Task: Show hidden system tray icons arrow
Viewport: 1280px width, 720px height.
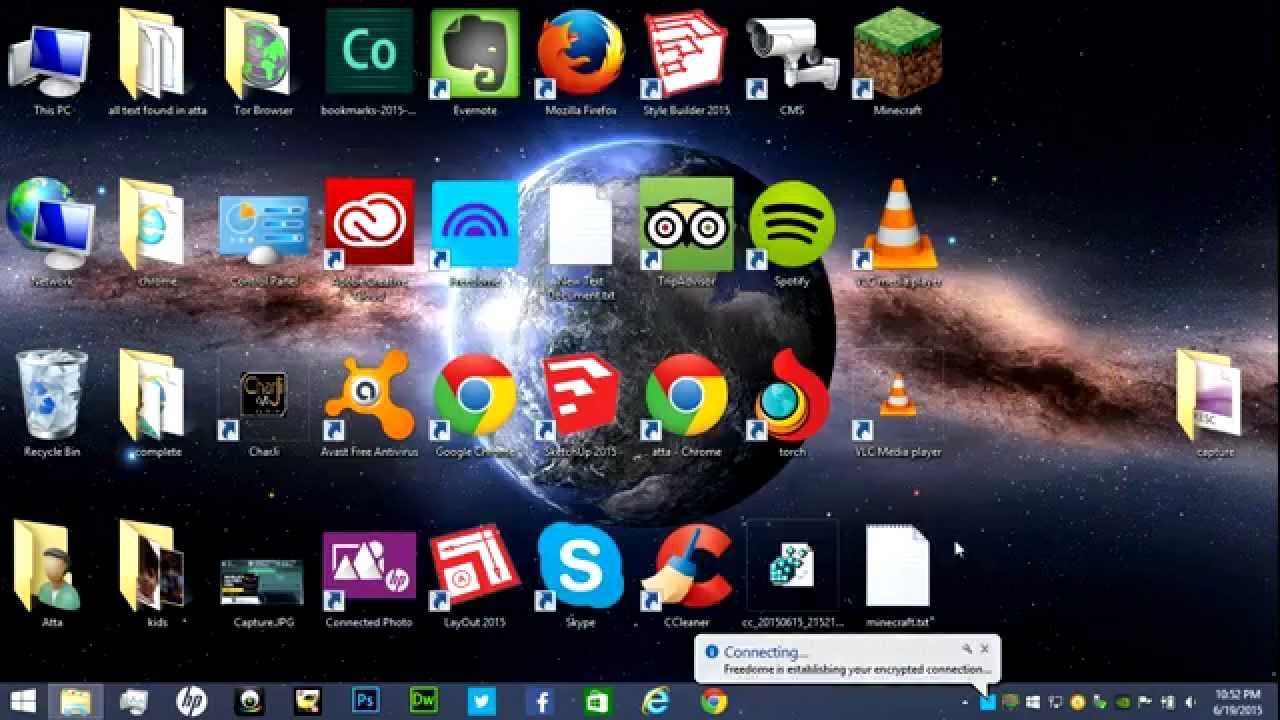Action: pyautogui.click(x=966, y=703)
